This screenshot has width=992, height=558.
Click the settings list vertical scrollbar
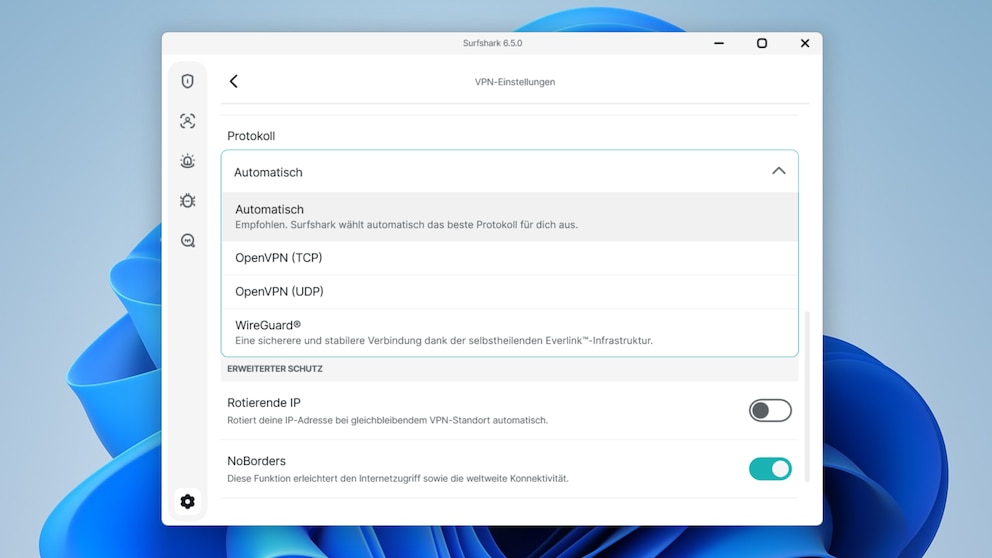coord(807,397)
